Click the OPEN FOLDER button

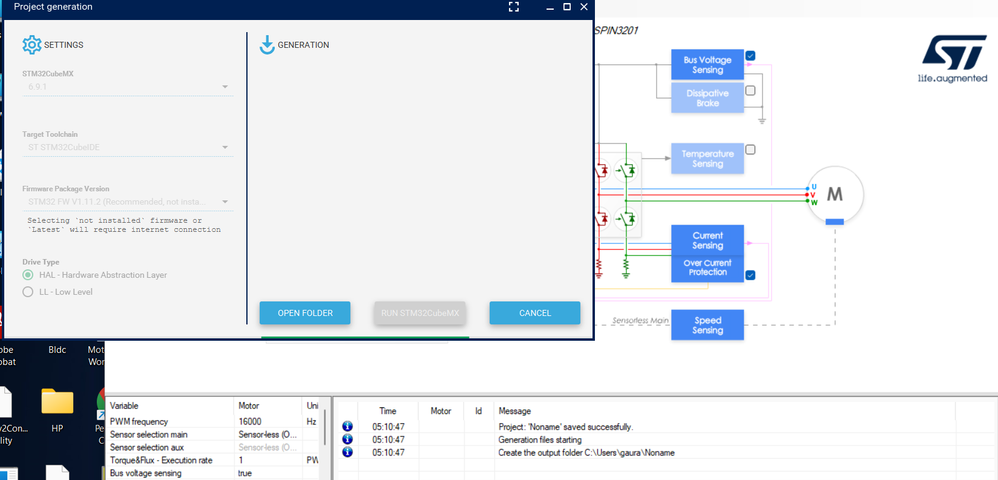point(305,313)
